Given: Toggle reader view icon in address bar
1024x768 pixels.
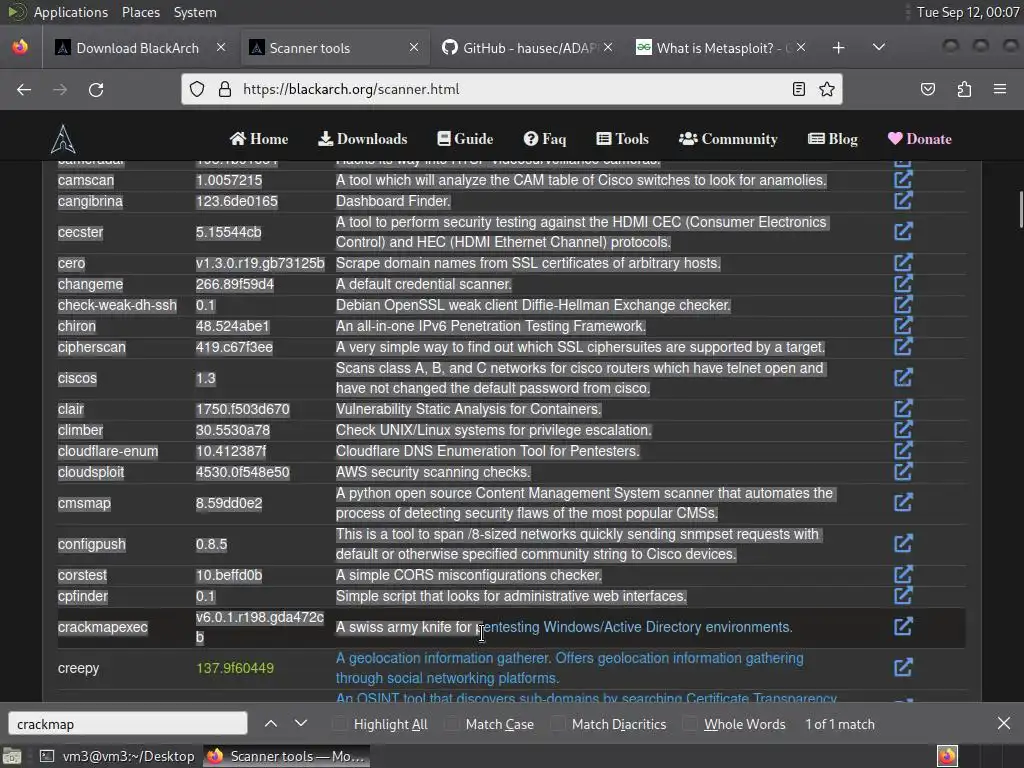Looking at the screenshot, I should 798,89.
